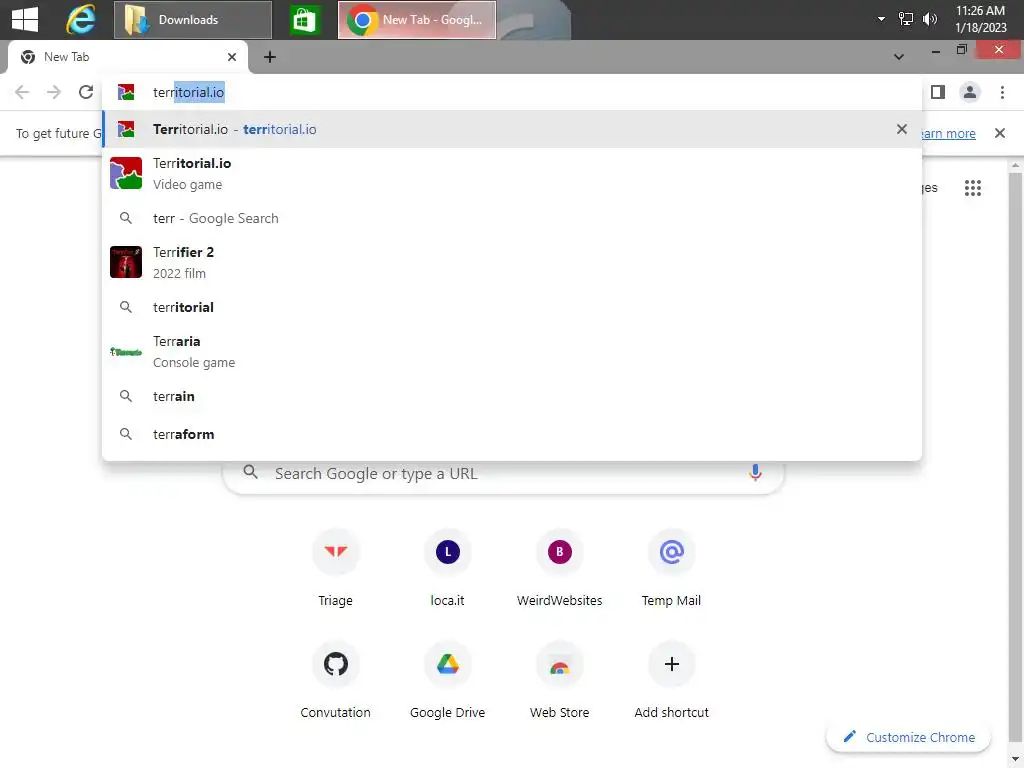Open the Web Store shortcut
This screenshot has width=1024, height=768.
click(560, 680)
